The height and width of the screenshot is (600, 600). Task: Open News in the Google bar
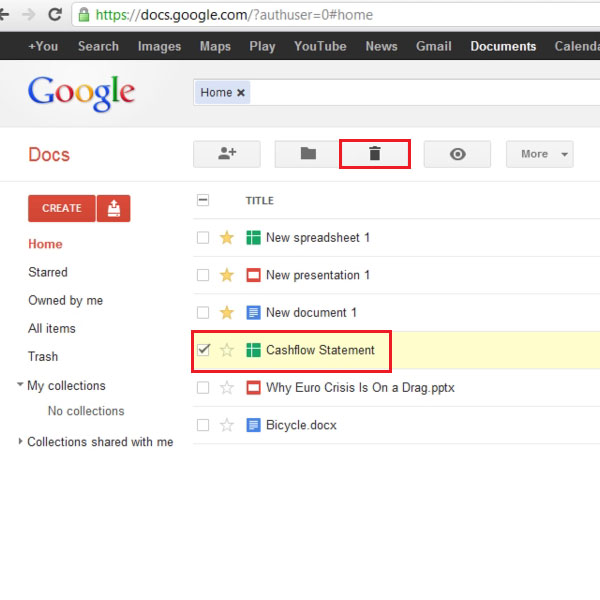tap(381, 46)
